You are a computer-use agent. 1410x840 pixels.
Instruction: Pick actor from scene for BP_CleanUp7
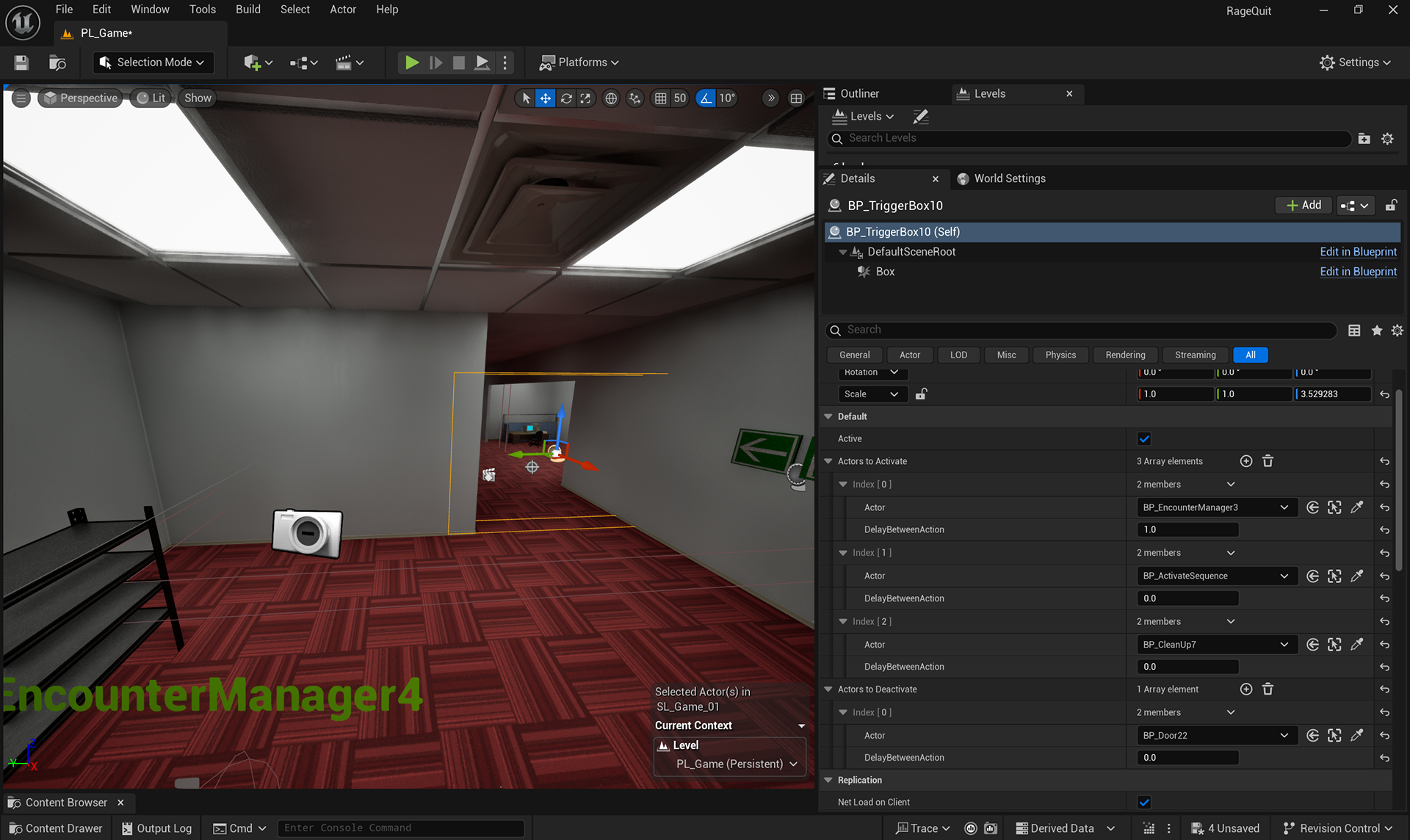click(1357, 645)
